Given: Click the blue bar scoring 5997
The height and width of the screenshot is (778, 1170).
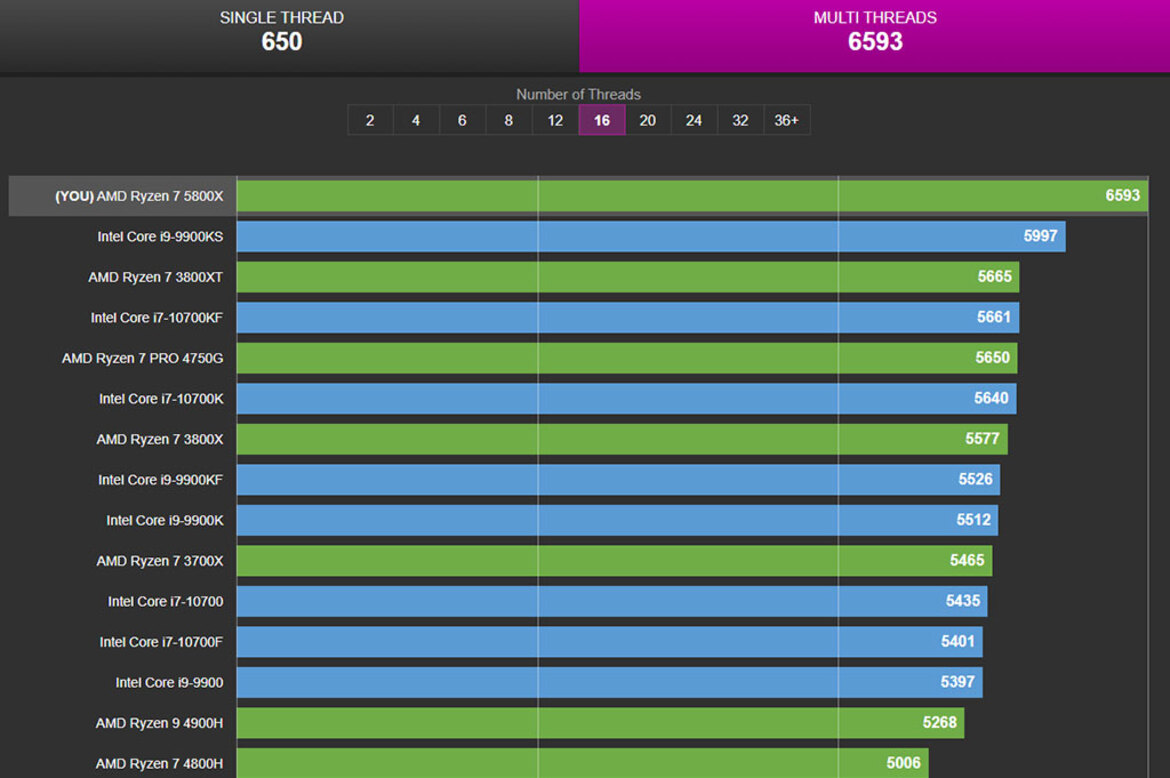Looking at the screenshot, I should 651,236.
